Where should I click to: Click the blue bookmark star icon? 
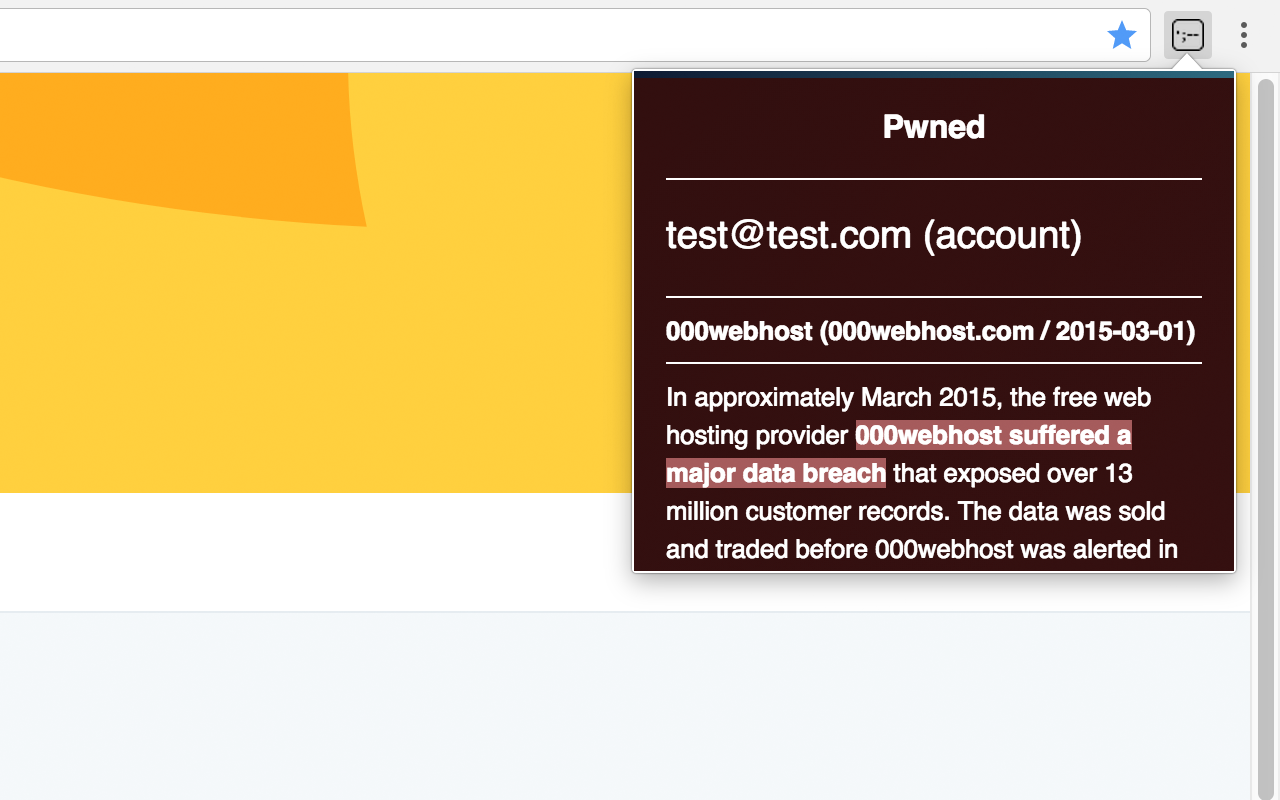[x=1122, y=36]
